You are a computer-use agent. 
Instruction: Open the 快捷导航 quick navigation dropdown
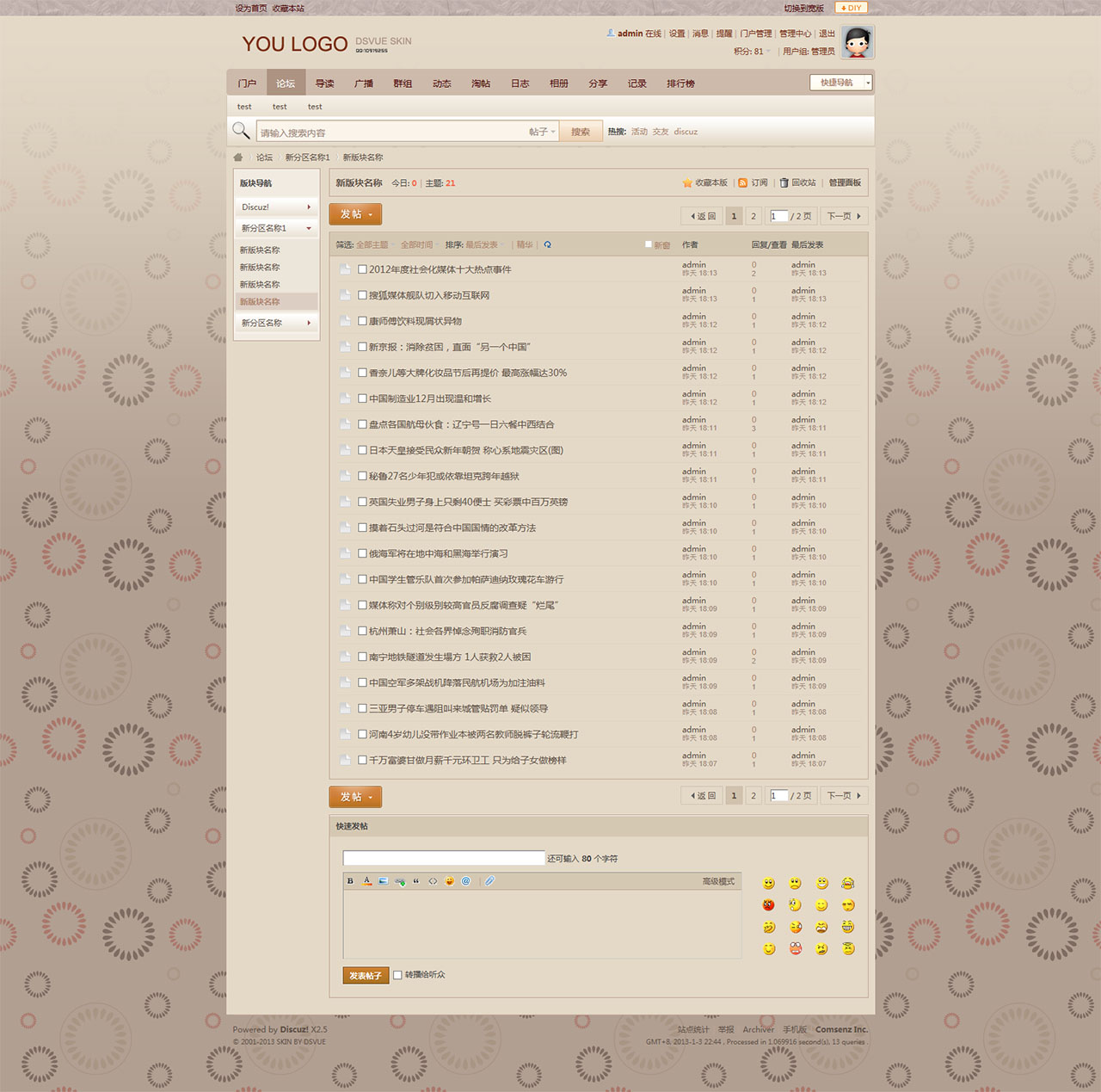coord(841,83)
